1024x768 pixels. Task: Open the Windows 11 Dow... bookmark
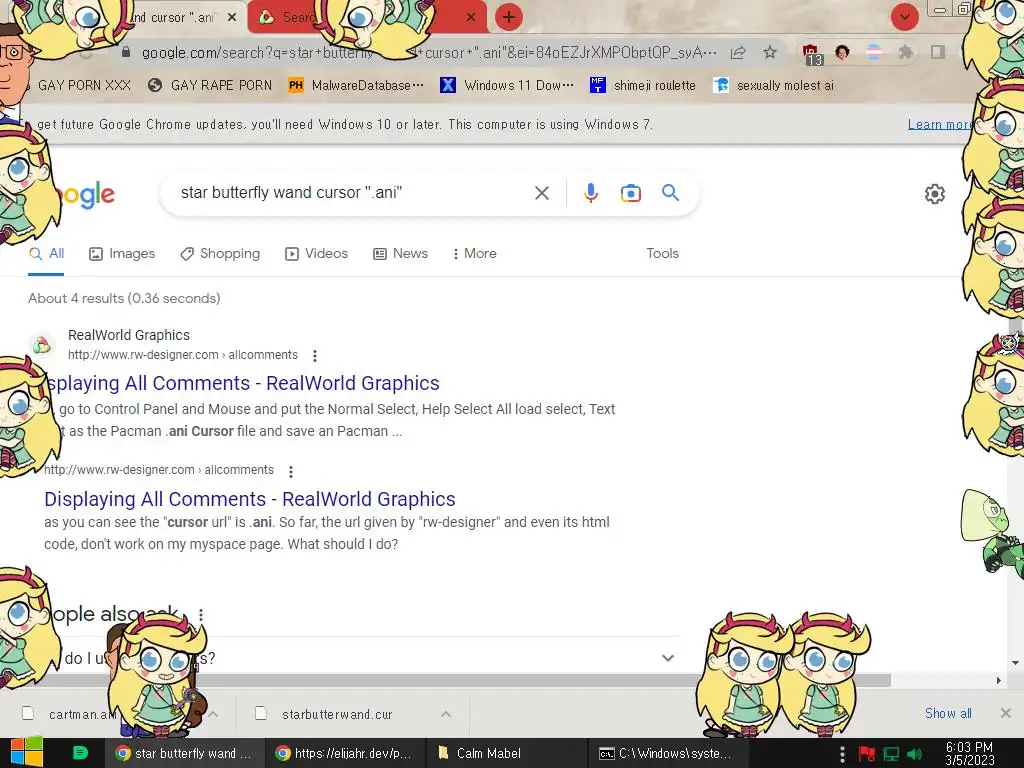coord(507,86)
